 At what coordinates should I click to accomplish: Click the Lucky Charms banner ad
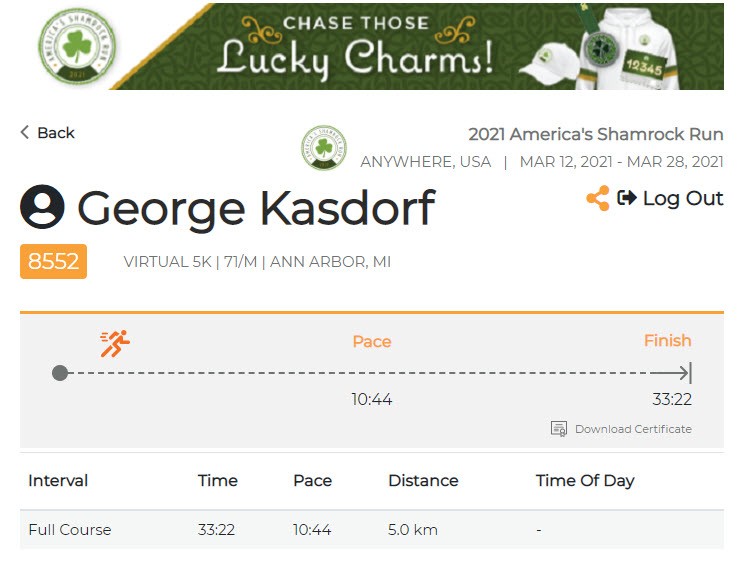(x=370, y=46)
